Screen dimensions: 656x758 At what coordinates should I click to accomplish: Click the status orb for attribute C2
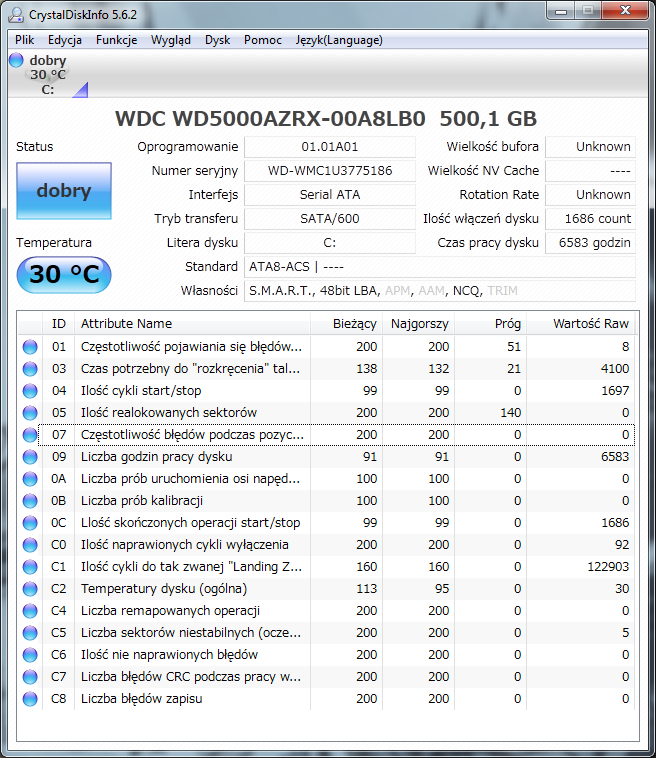(x=30, y=589)
